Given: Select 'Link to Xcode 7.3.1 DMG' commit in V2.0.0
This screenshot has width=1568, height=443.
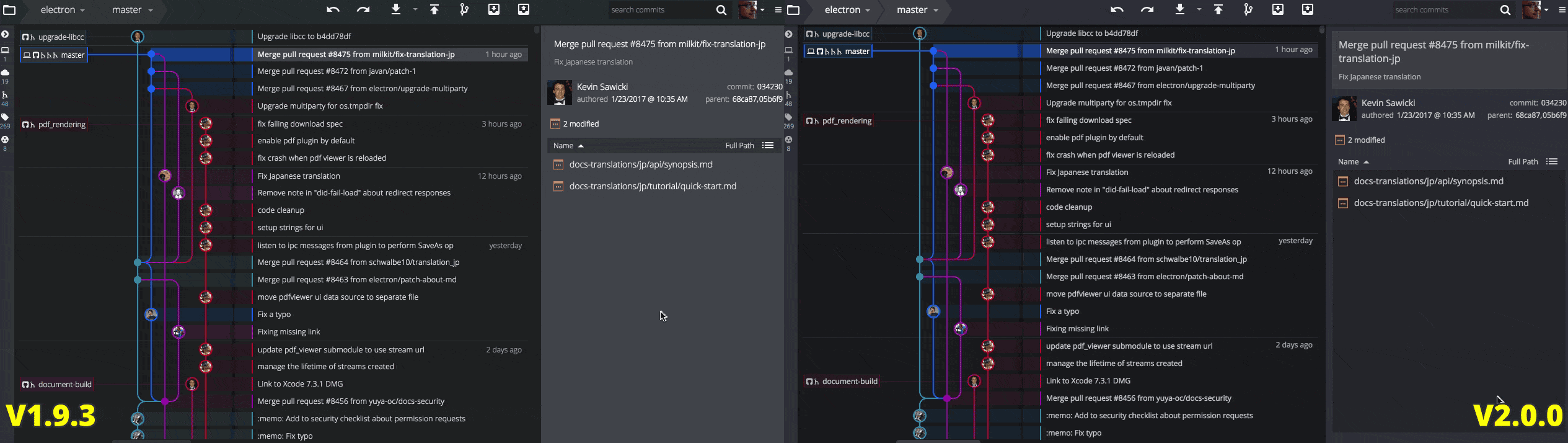Looking at the screenshot, I should tap(1088, 381).
